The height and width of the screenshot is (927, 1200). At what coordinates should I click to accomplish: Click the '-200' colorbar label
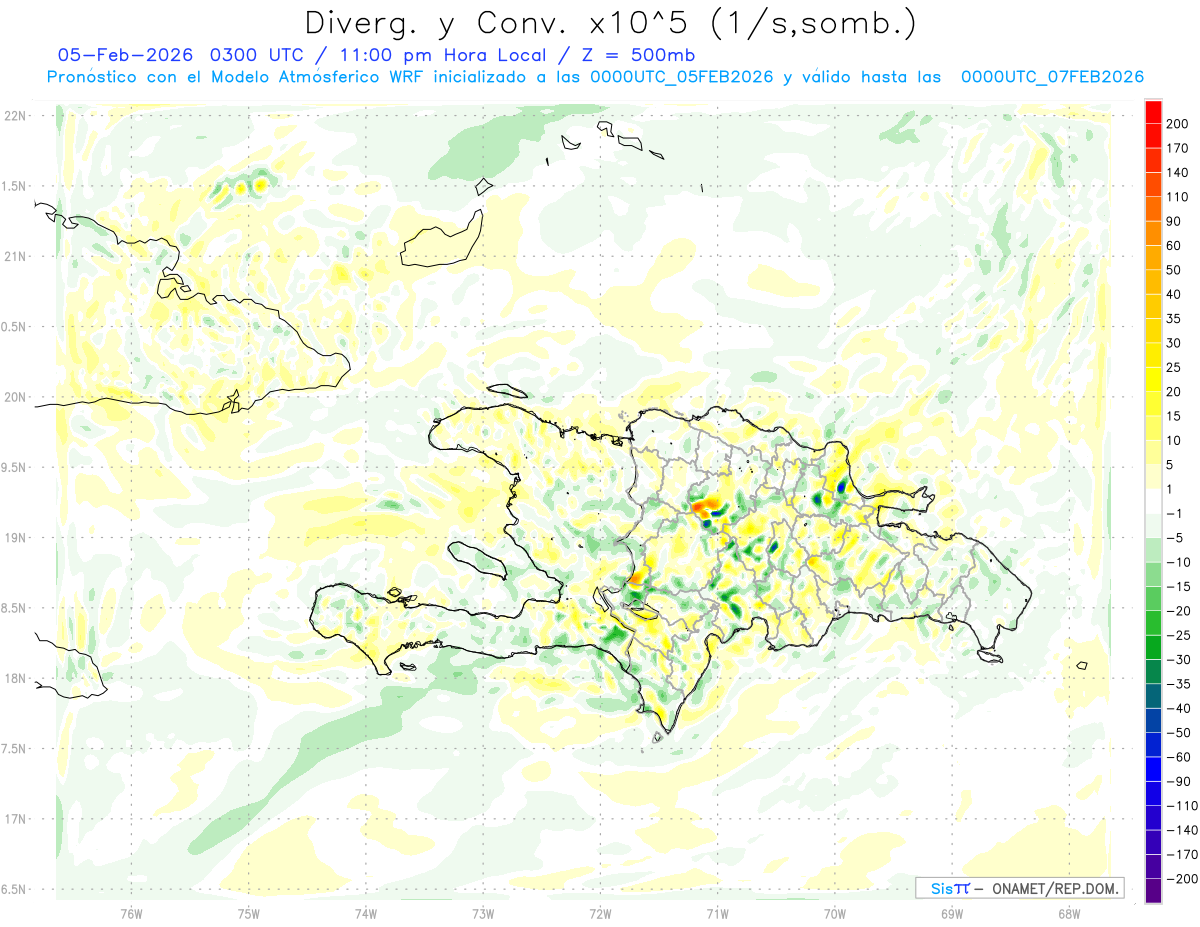coord(1184,879)
